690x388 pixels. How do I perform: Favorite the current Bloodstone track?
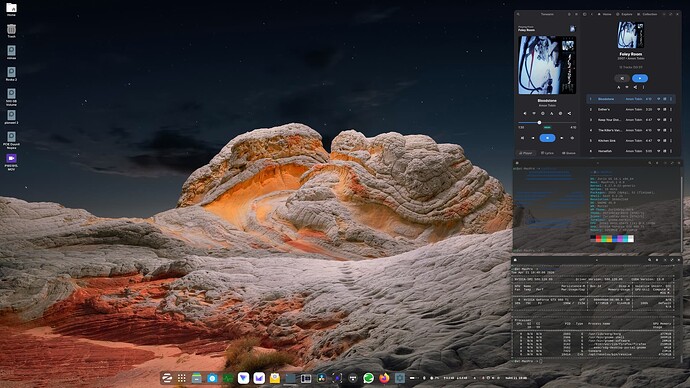pos(534,113)
